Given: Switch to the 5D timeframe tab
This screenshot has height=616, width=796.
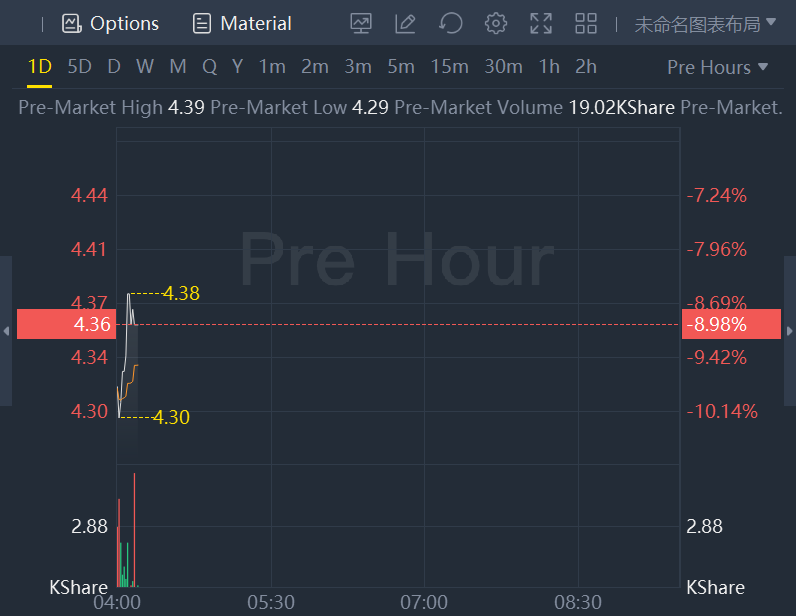Looking at the screenshot, I should (x=79, y=67).
